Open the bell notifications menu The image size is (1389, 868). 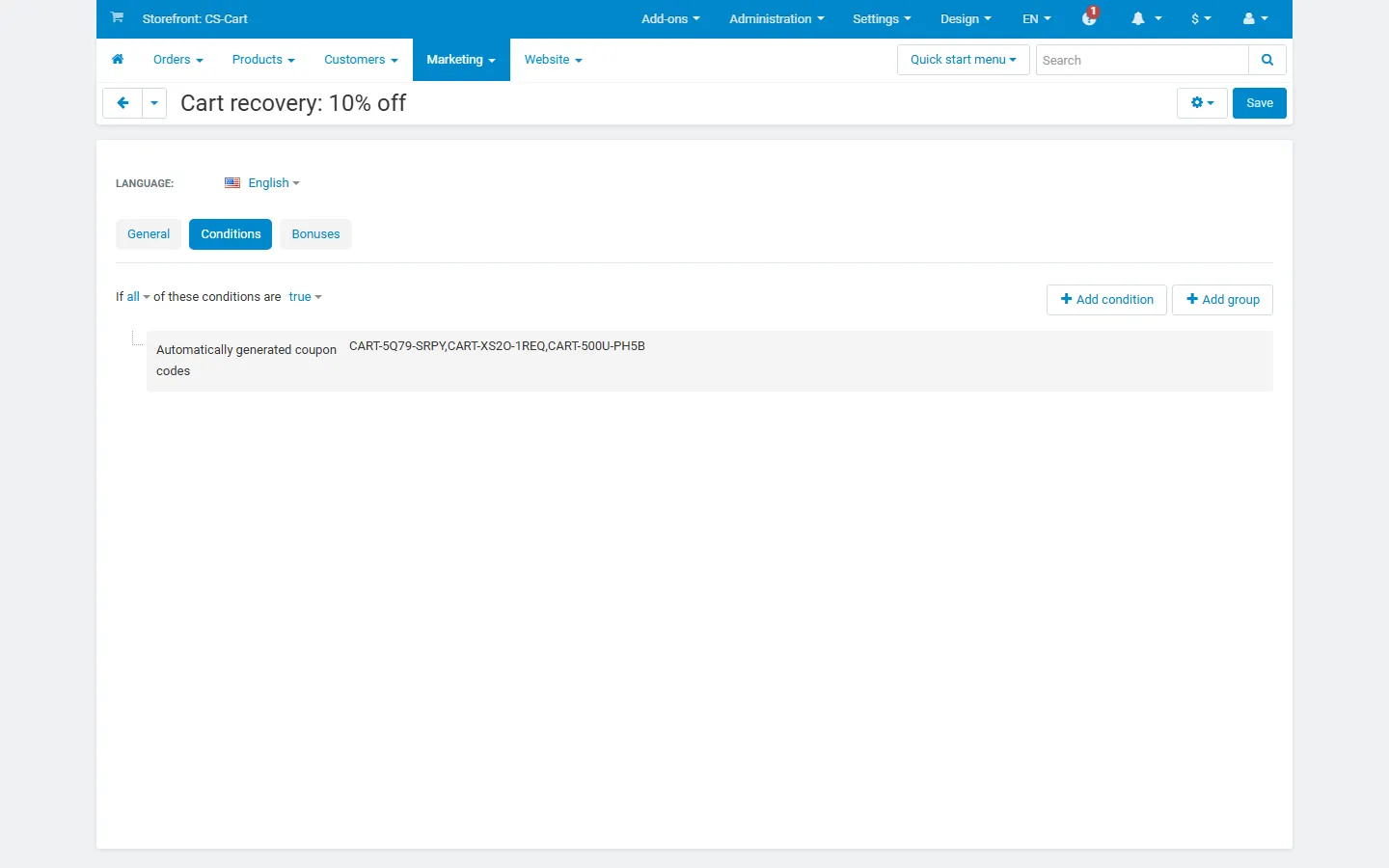[1146, 18]
